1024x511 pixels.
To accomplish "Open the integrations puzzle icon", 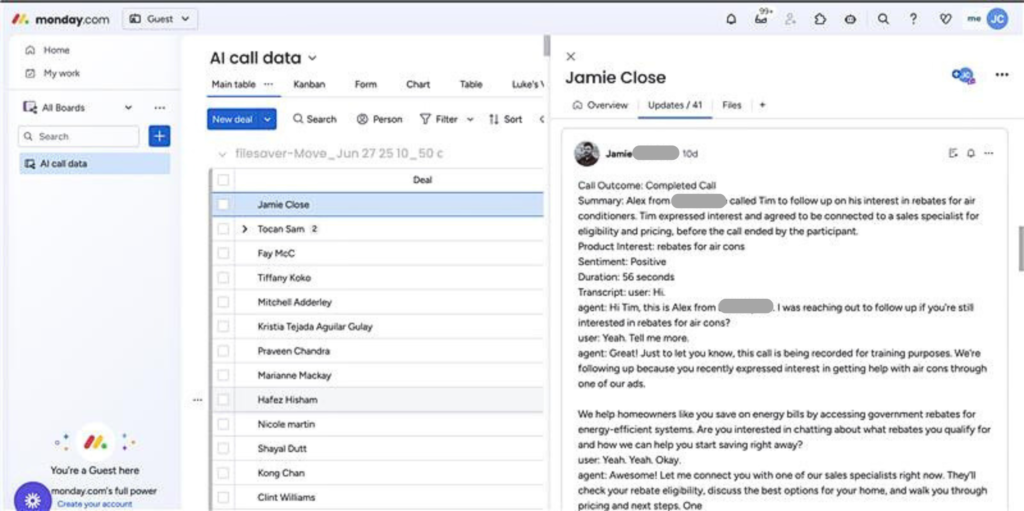I will tap(820, 19).
